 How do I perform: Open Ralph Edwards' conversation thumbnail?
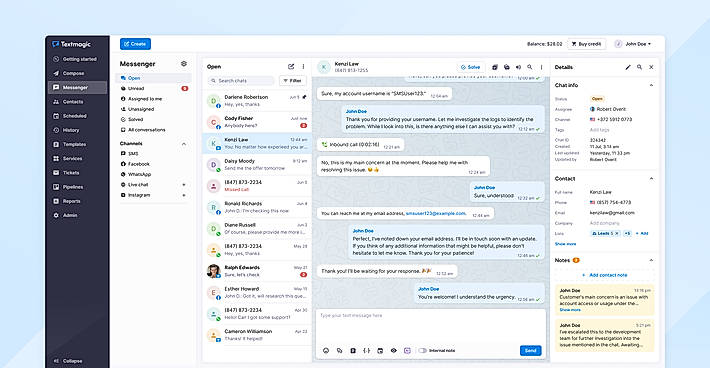point(213,271)
